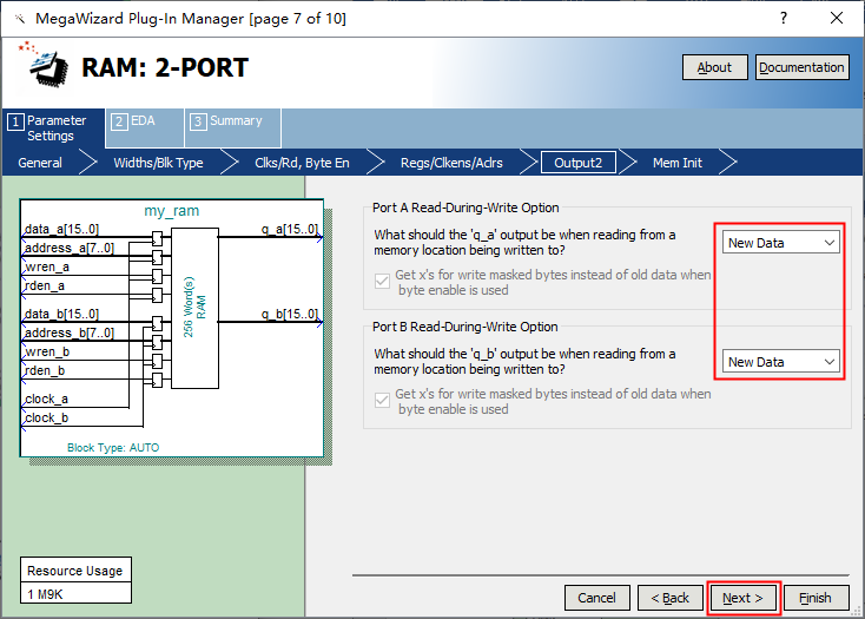Click the wren_b input signal in diagram
The height and width of the screenshot is (619, 865).
[x=48, y=352]
